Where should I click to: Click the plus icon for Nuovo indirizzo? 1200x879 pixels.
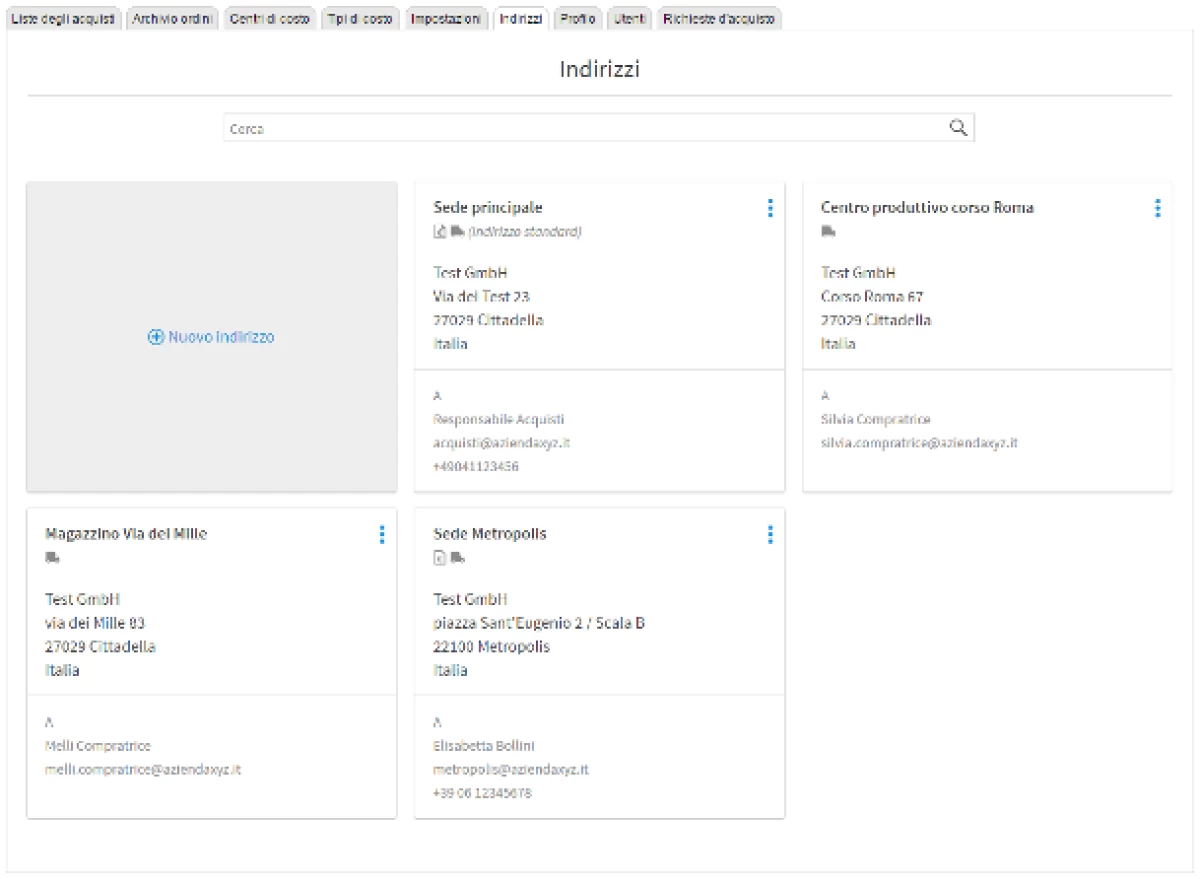point(155,338)
